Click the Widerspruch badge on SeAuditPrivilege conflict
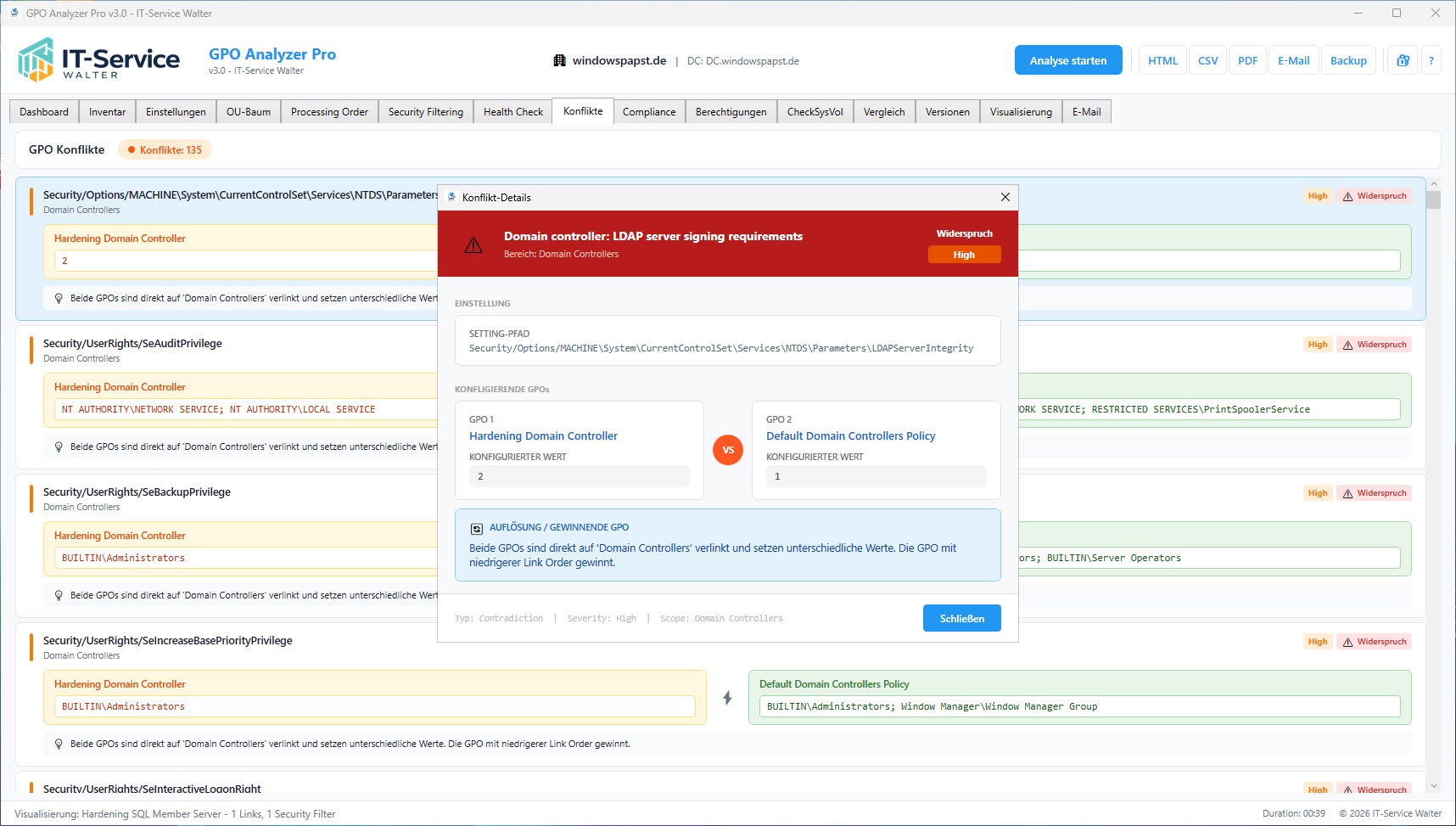This screenshot has width=1456, height=826. pyautogui.click(x=1374, y=345)
